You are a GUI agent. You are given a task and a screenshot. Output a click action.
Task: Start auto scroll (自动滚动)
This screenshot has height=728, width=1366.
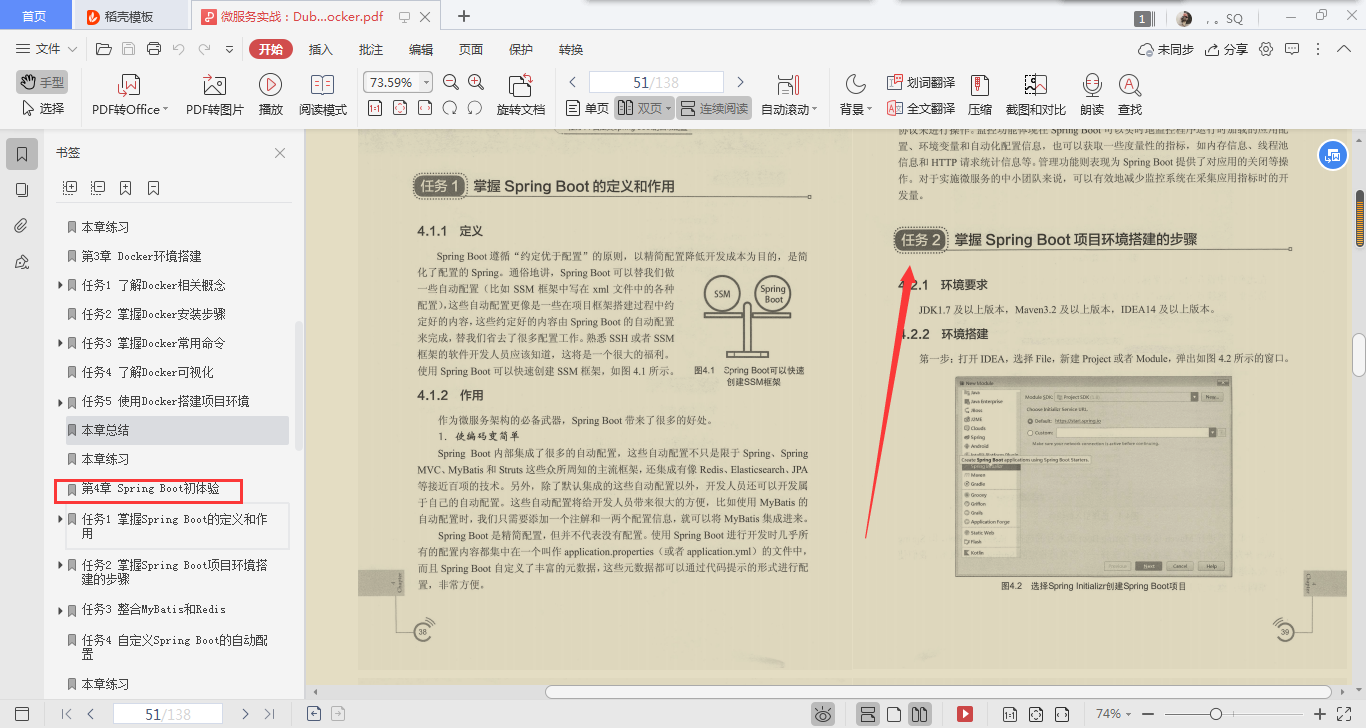(789, 96)
